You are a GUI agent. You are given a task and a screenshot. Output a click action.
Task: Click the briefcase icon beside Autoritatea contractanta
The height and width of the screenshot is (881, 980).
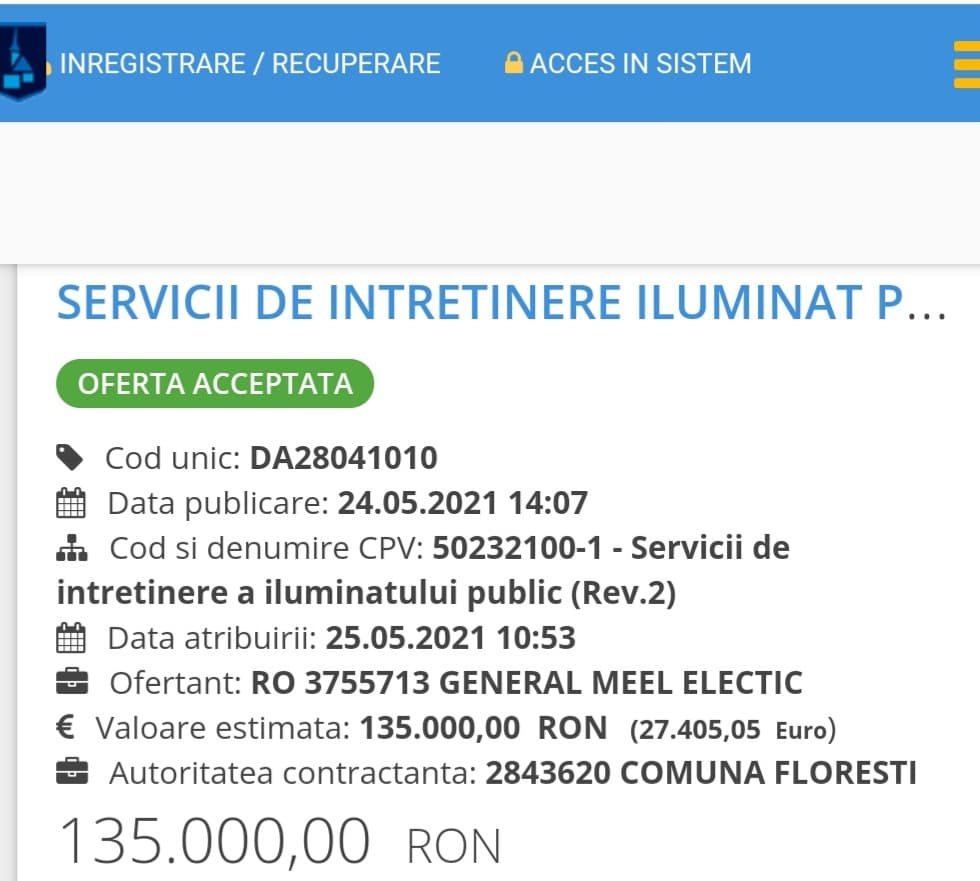pos(71,773)
